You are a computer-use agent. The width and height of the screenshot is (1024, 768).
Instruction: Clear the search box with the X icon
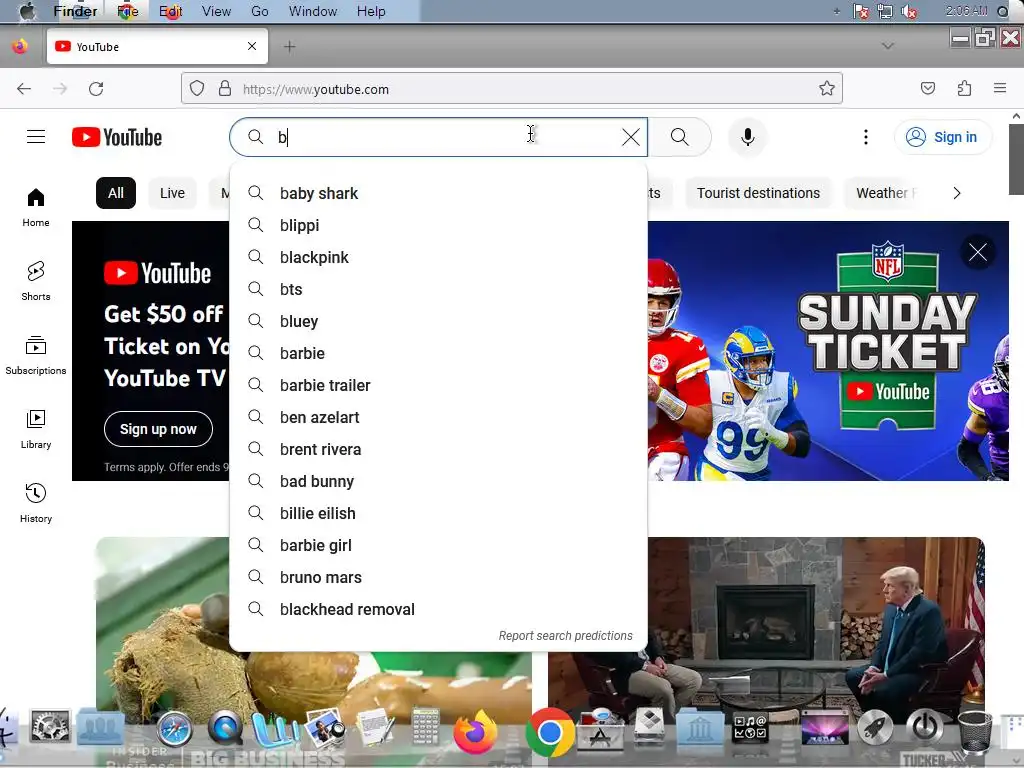click(x=631, y=137)
